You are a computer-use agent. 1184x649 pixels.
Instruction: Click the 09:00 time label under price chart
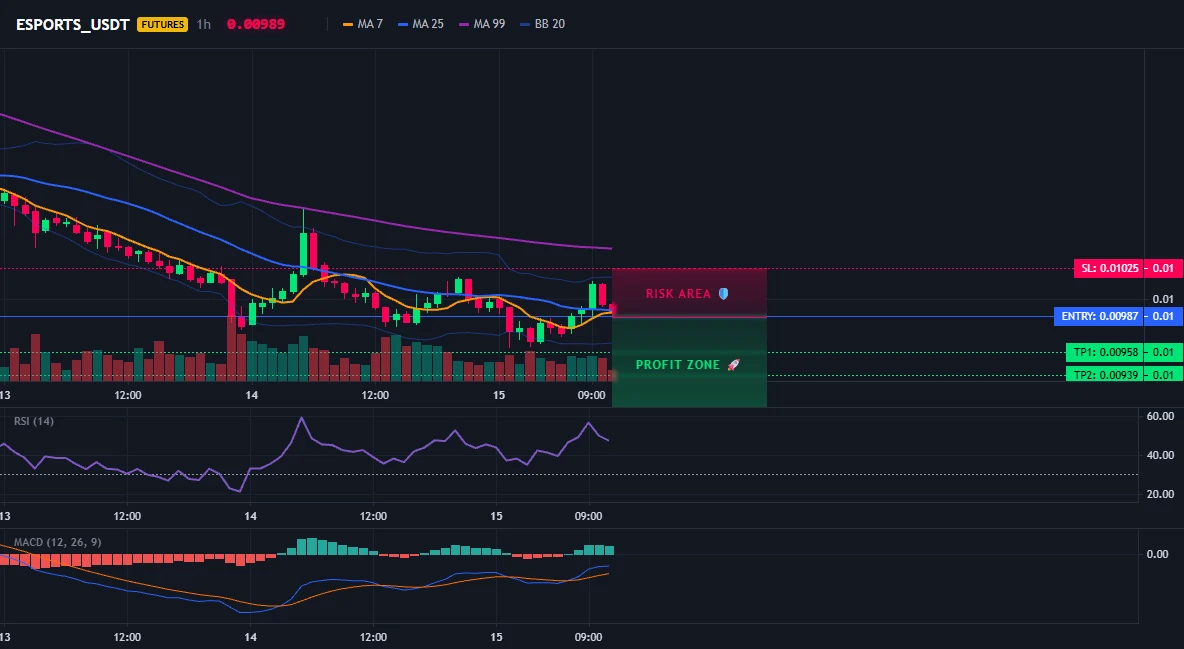(x=591, y=395)
